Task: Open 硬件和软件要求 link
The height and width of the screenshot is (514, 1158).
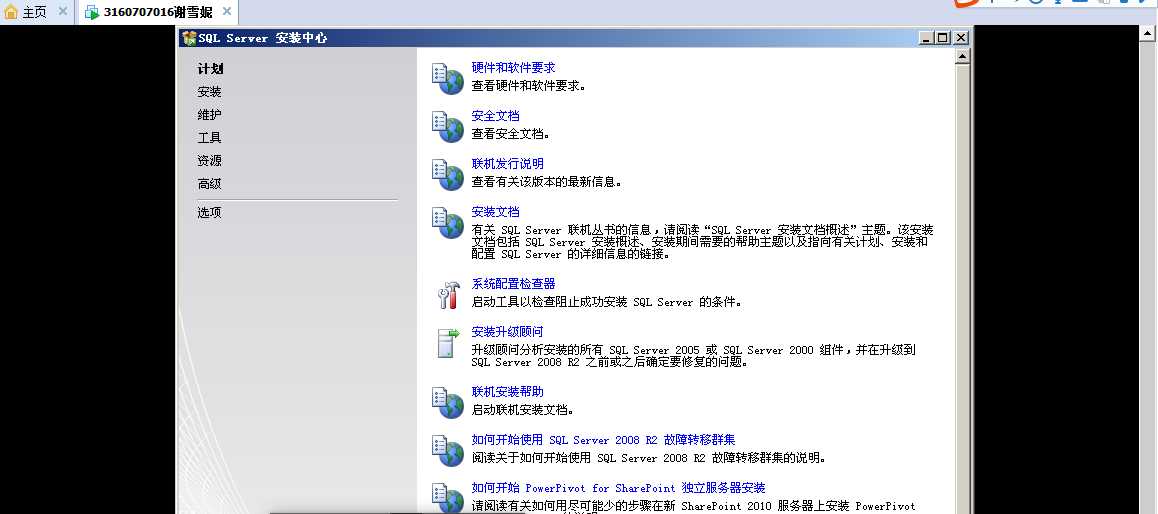Action: click(x=513, y=67)
